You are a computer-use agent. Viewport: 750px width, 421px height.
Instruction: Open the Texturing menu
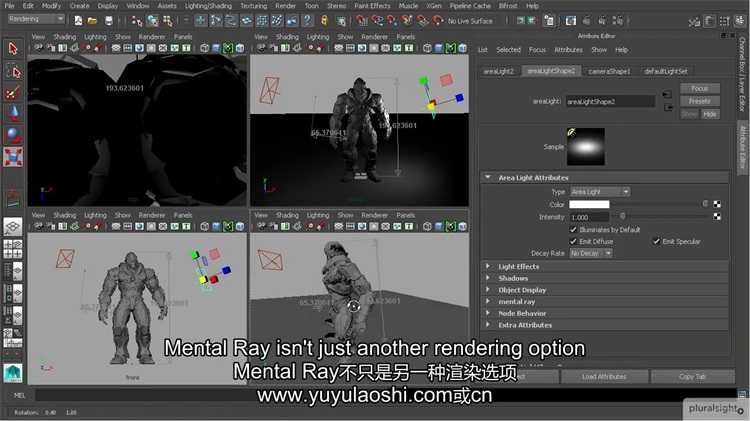(x=254, y=6)
